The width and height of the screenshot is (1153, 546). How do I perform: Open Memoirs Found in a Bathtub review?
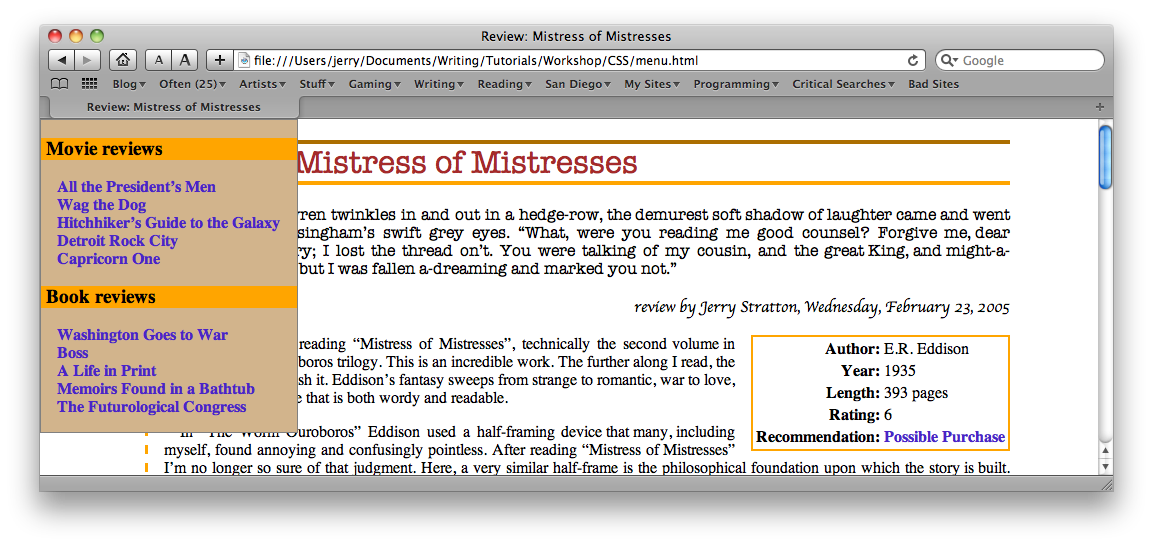[x=156, y=389]
